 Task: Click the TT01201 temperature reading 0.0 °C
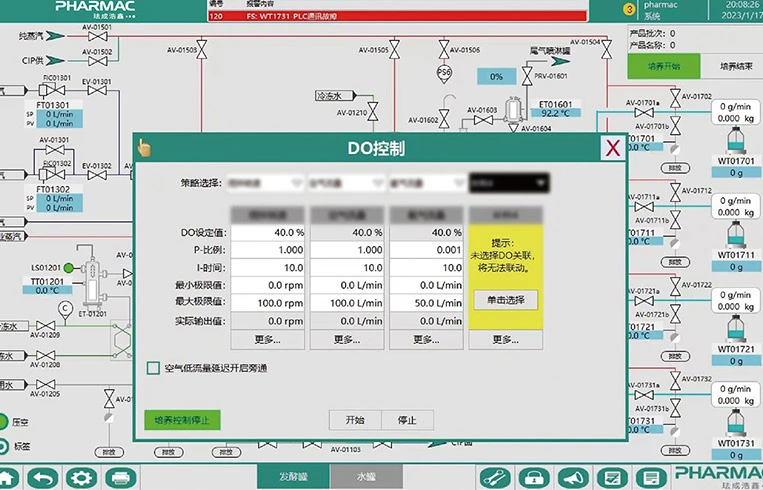pyautogui.click(x=47, y=290)
